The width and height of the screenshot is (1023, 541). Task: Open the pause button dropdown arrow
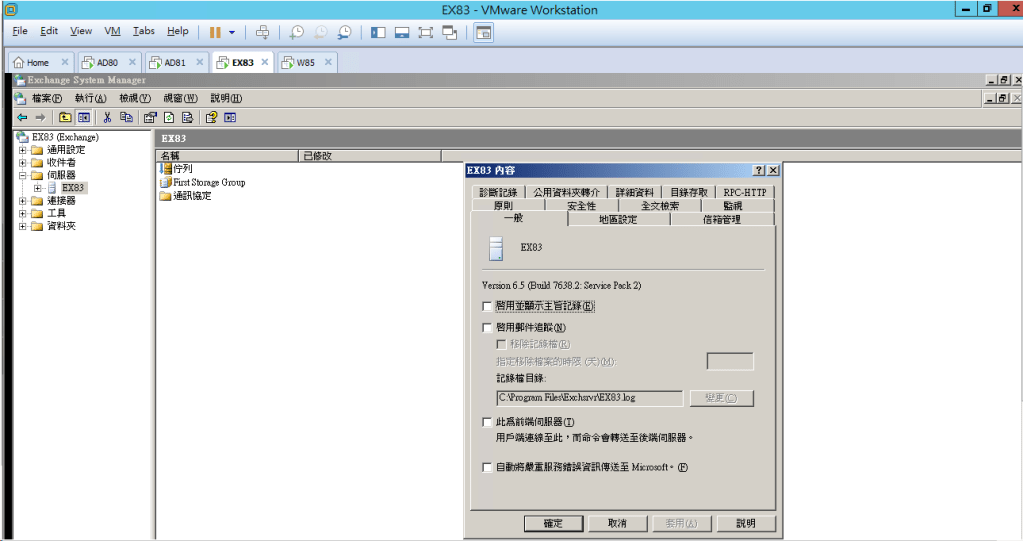point(232,32)
